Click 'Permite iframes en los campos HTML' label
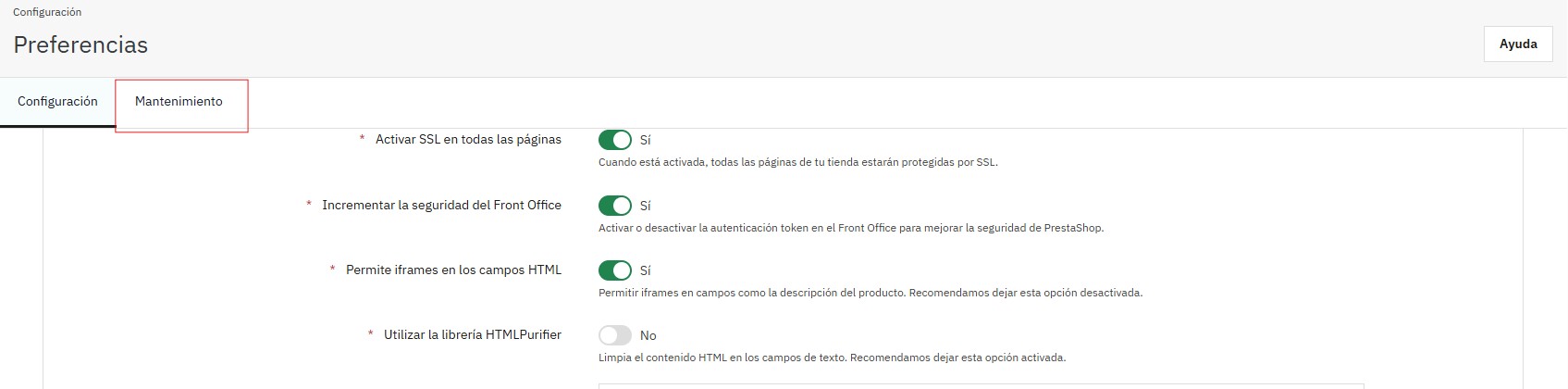The width and height of the screenshot is (1568, 389). click(x=453, y=270)
